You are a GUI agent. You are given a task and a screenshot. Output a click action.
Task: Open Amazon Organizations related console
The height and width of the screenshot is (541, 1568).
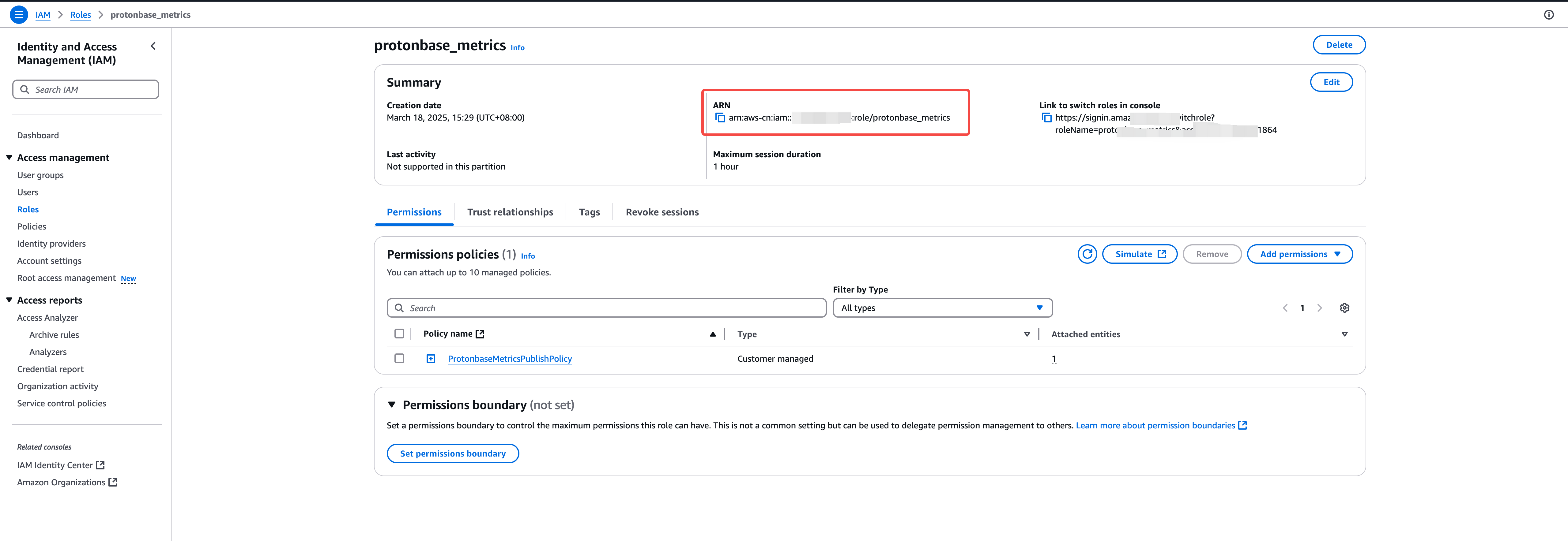pyautogui.click(x=67, y=482)
